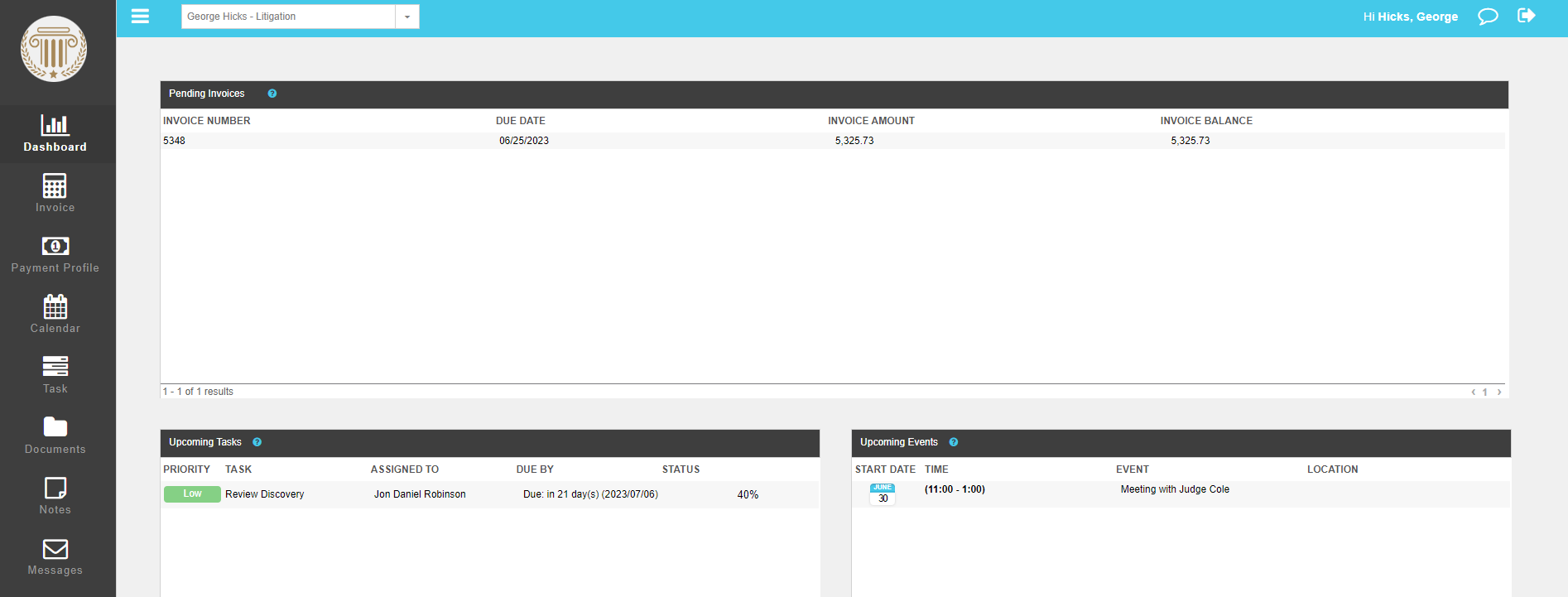Click the chat bubble messages icon
1568x597 pixels.
pyautogui.click(x=1488, y=17)
